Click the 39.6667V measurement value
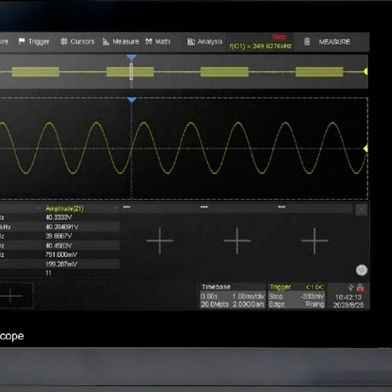This screenshot has height=392, width=392. point(59,236)
